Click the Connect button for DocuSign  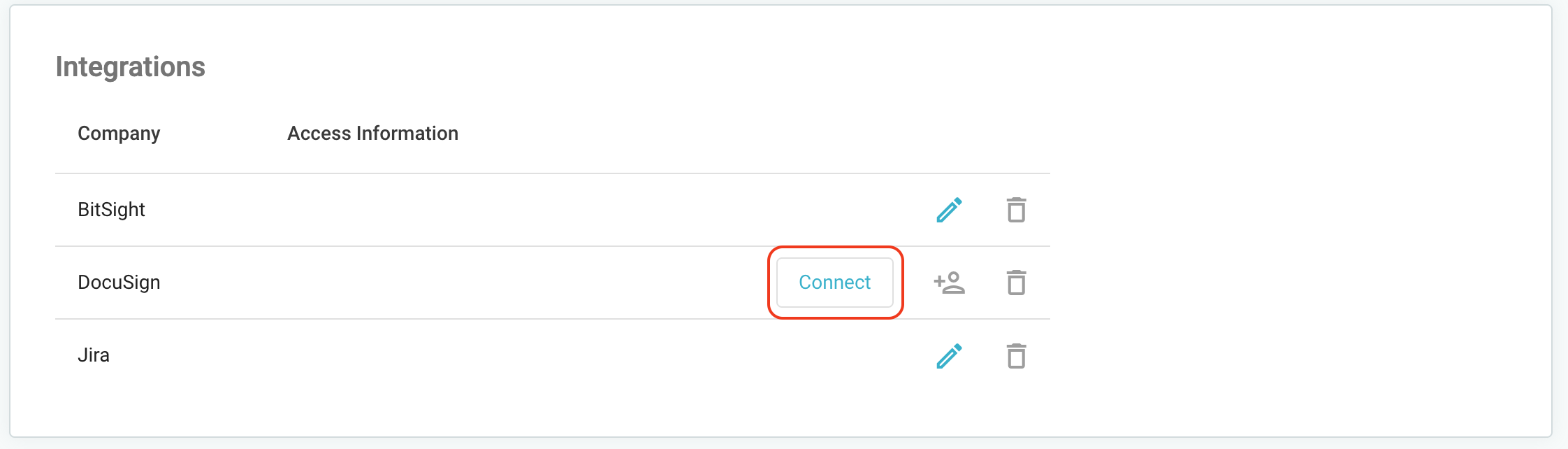coord(834,283)
